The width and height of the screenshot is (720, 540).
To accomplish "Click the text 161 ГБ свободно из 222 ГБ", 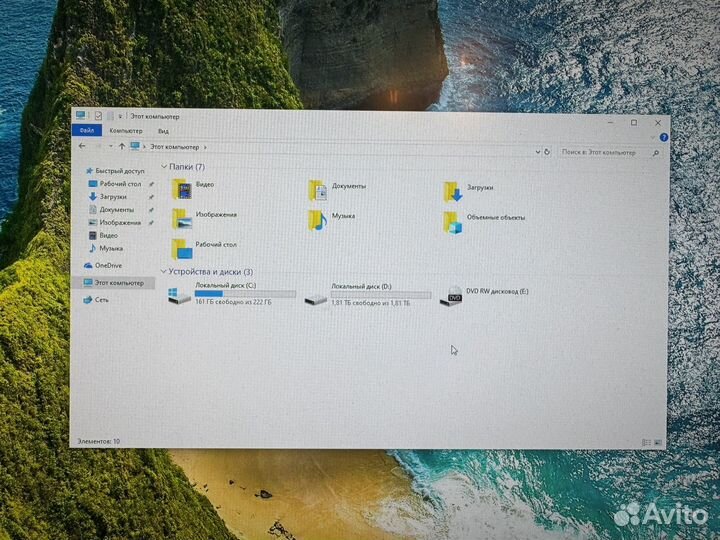I will tap(233, 302).
